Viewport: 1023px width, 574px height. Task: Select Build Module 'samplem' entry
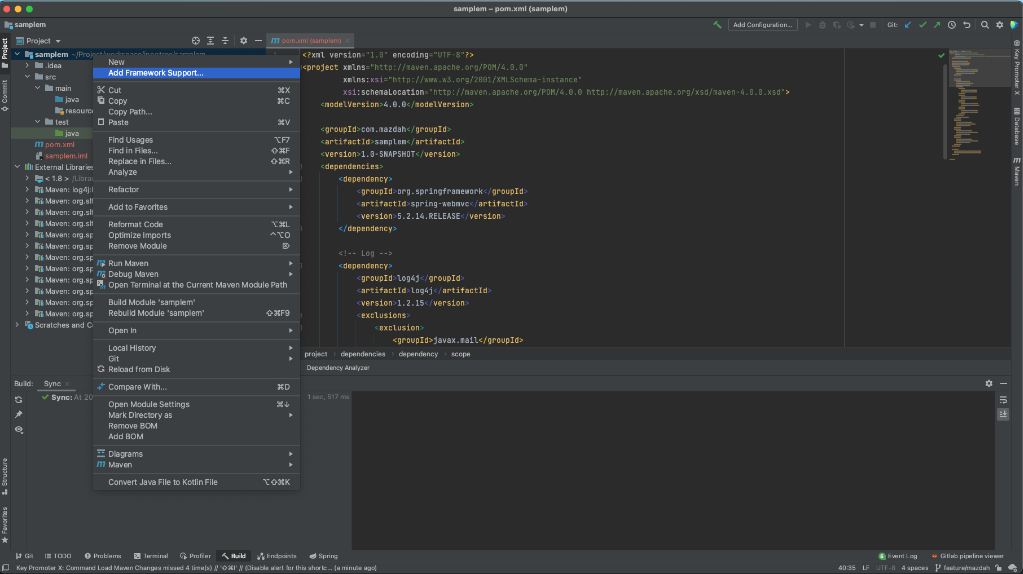click(x=196, y=302)
